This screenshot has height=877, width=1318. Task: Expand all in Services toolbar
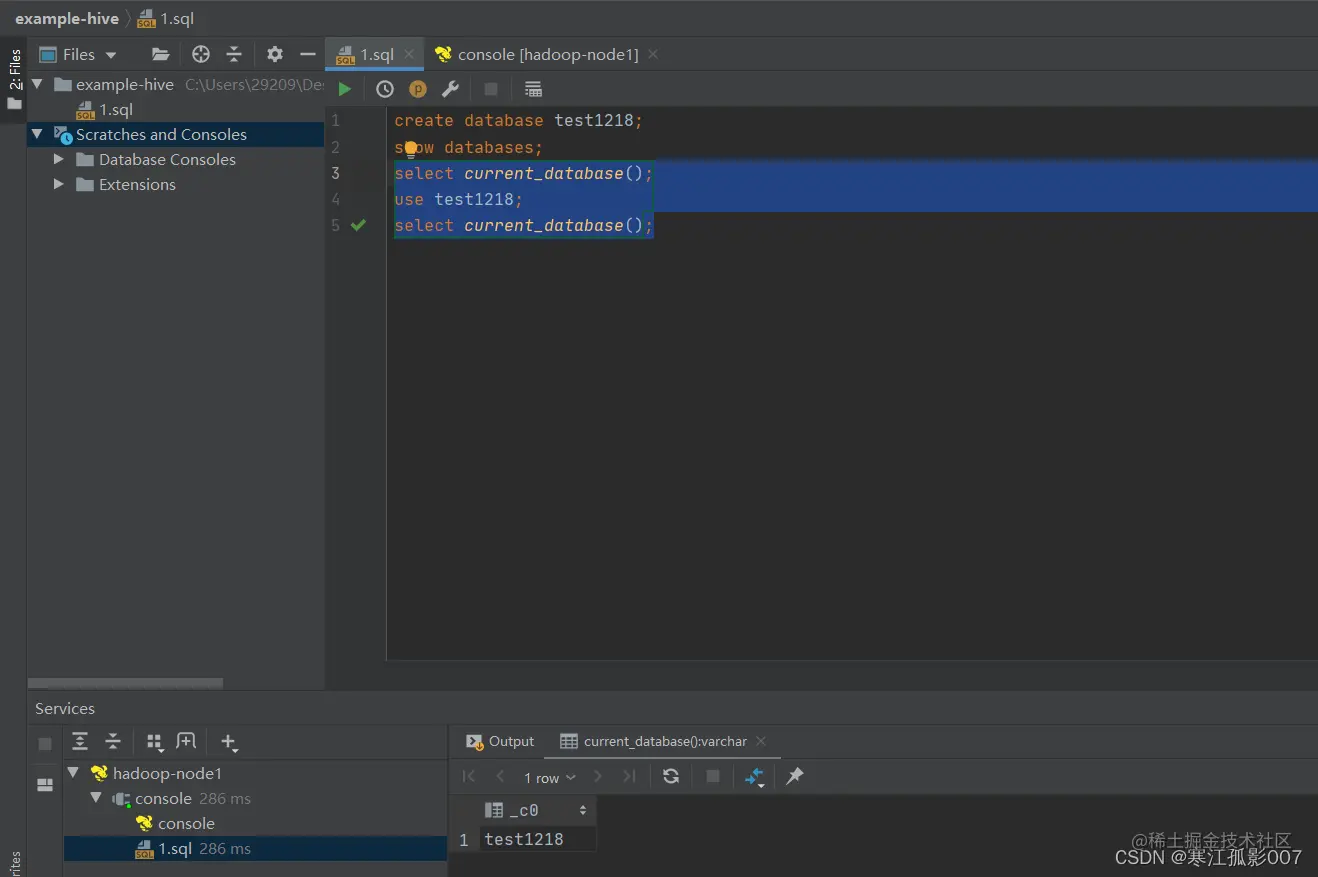[x=80, y=742]
